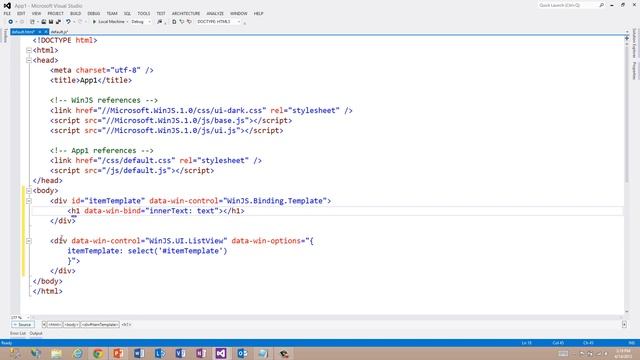Open the DEBUG menu
Screen dimensions: 640x360
point(93,13)
